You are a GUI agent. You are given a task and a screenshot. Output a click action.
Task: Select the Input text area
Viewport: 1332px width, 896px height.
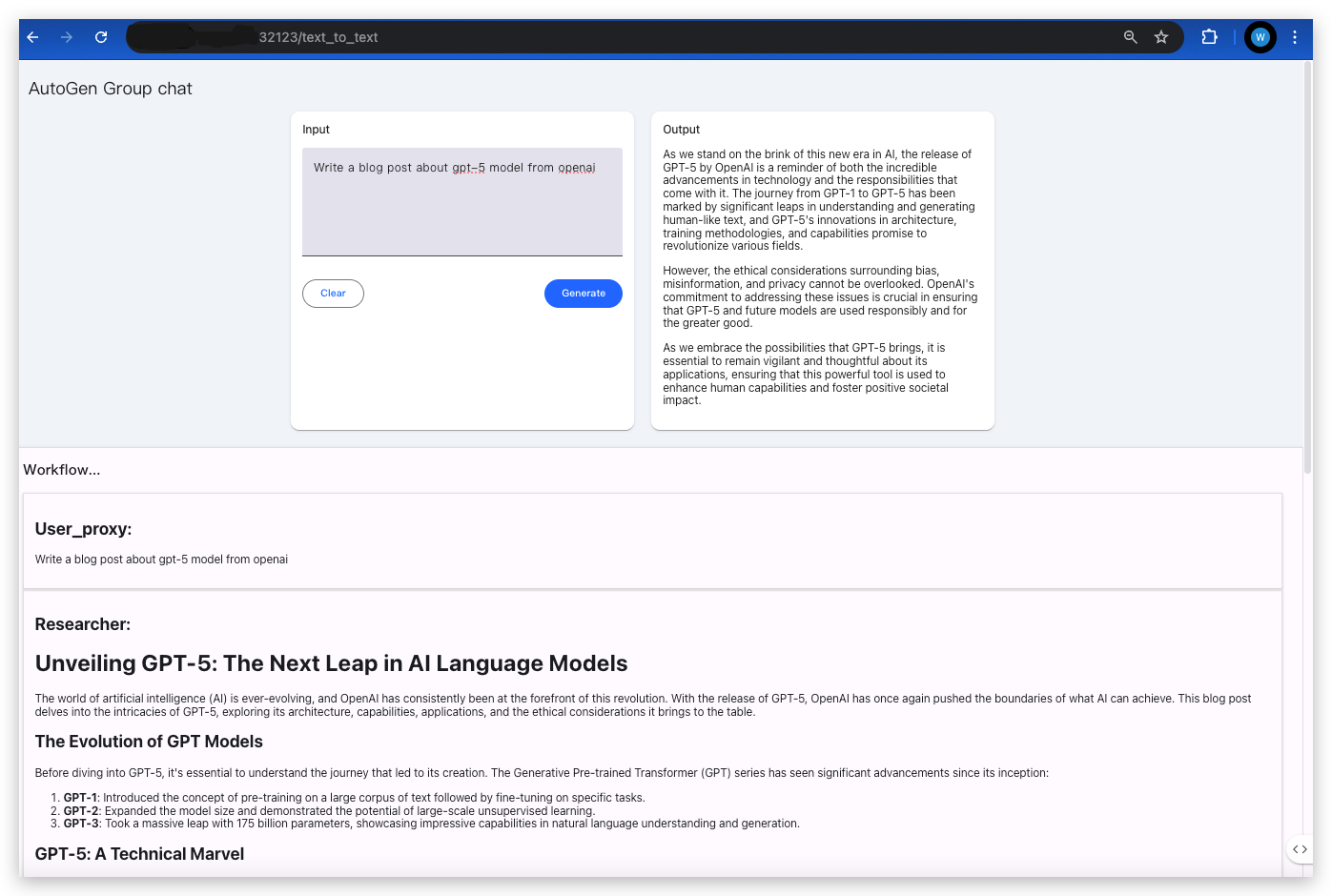pos(461,202)
